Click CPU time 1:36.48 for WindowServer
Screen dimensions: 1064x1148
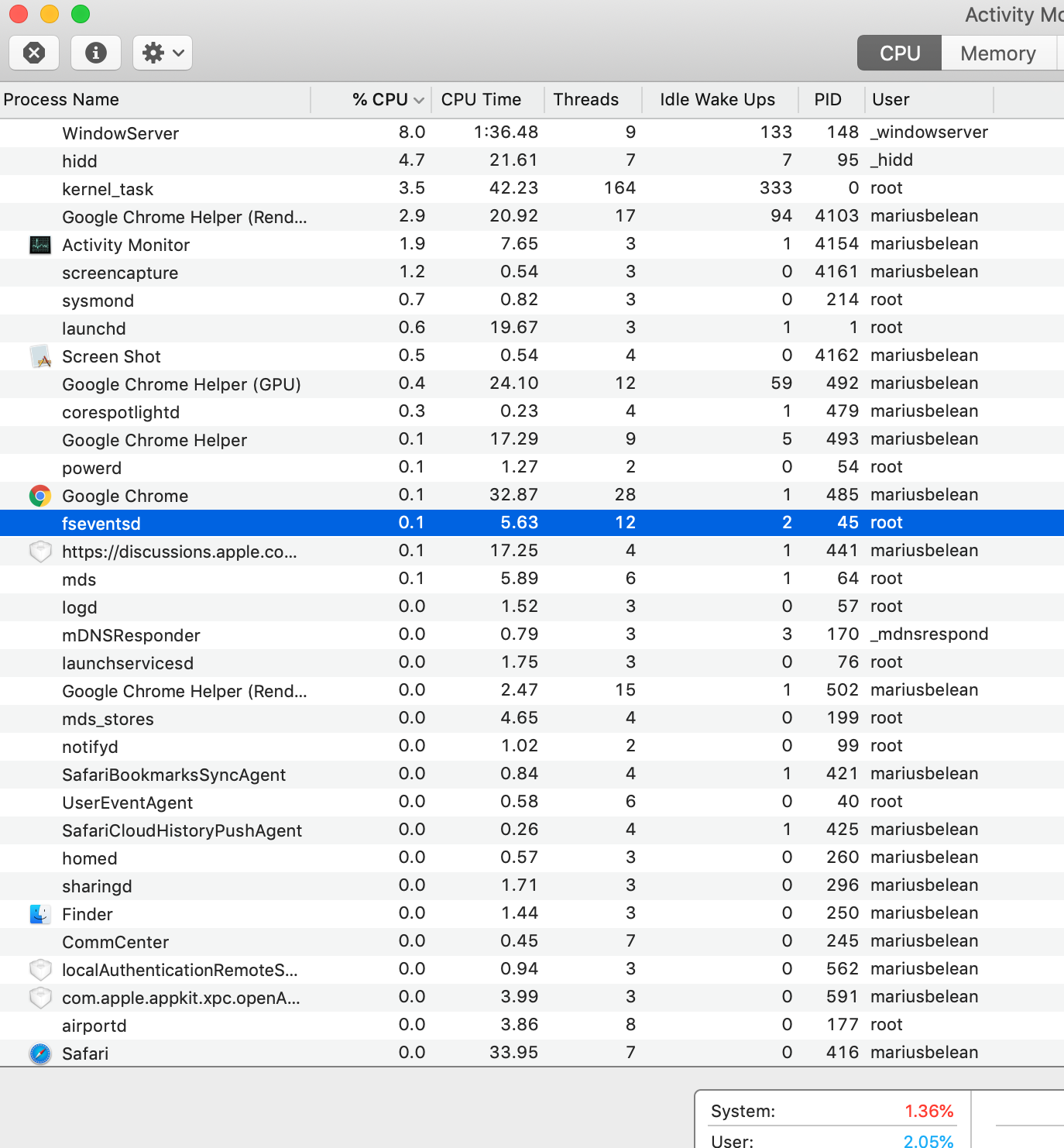point(506,132)
